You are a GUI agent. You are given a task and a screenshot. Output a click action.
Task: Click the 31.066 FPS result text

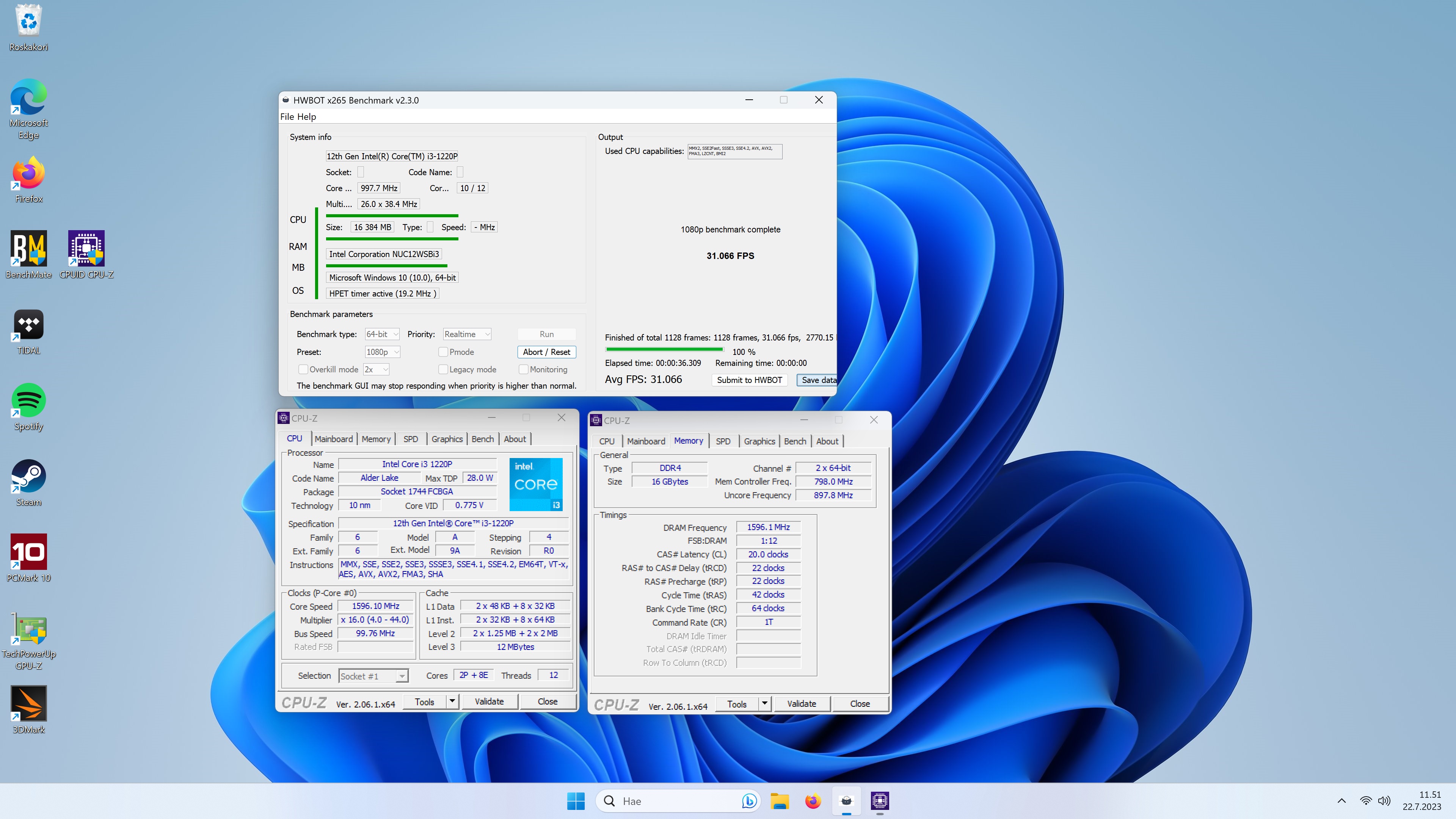pyautogui.click(x=730, y=256)
